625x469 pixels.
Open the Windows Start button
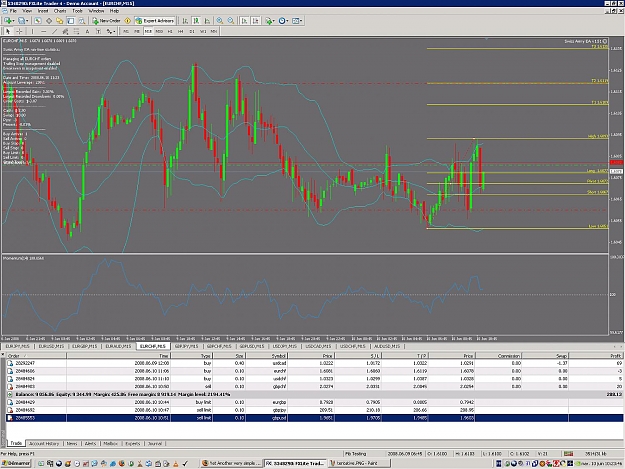point(16,463)
